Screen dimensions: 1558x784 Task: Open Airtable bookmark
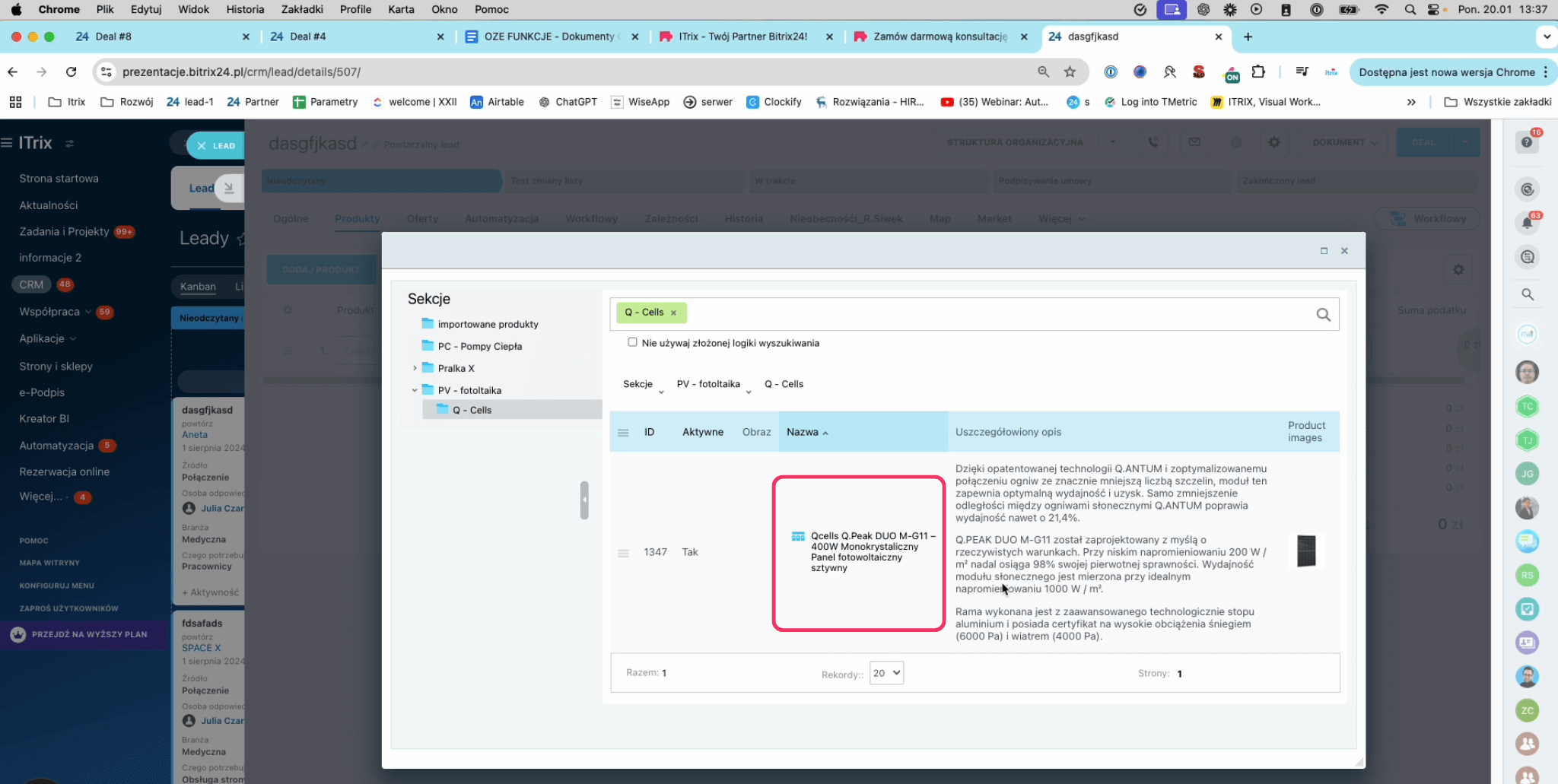click(497, 102)
